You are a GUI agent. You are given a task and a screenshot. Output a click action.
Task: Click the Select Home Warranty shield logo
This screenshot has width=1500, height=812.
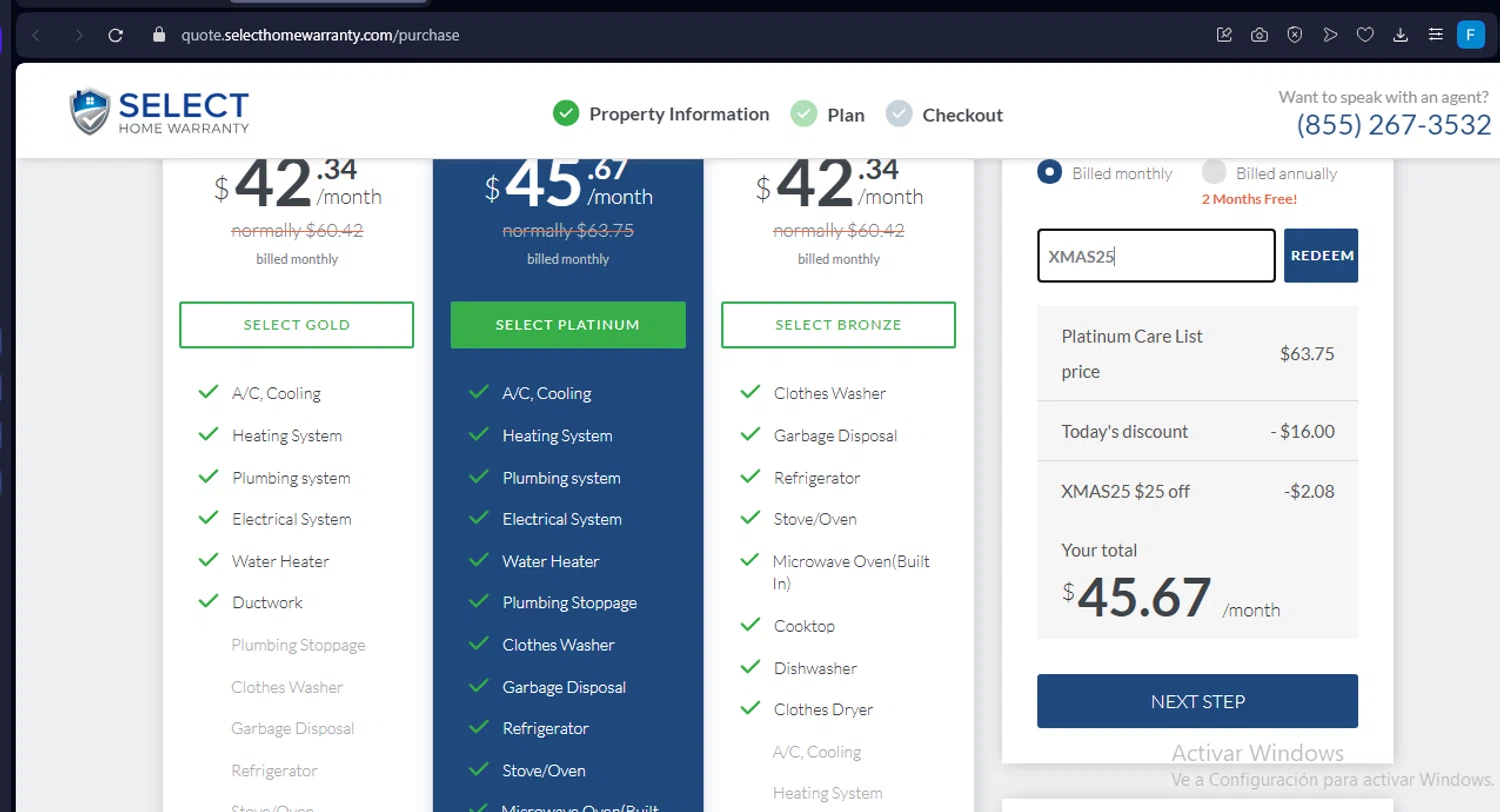point(89,112)
